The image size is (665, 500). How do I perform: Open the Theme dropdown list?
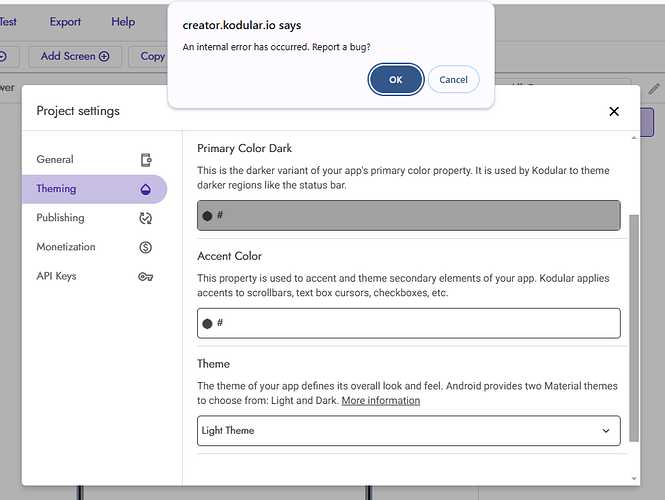[x=408, y=431]
